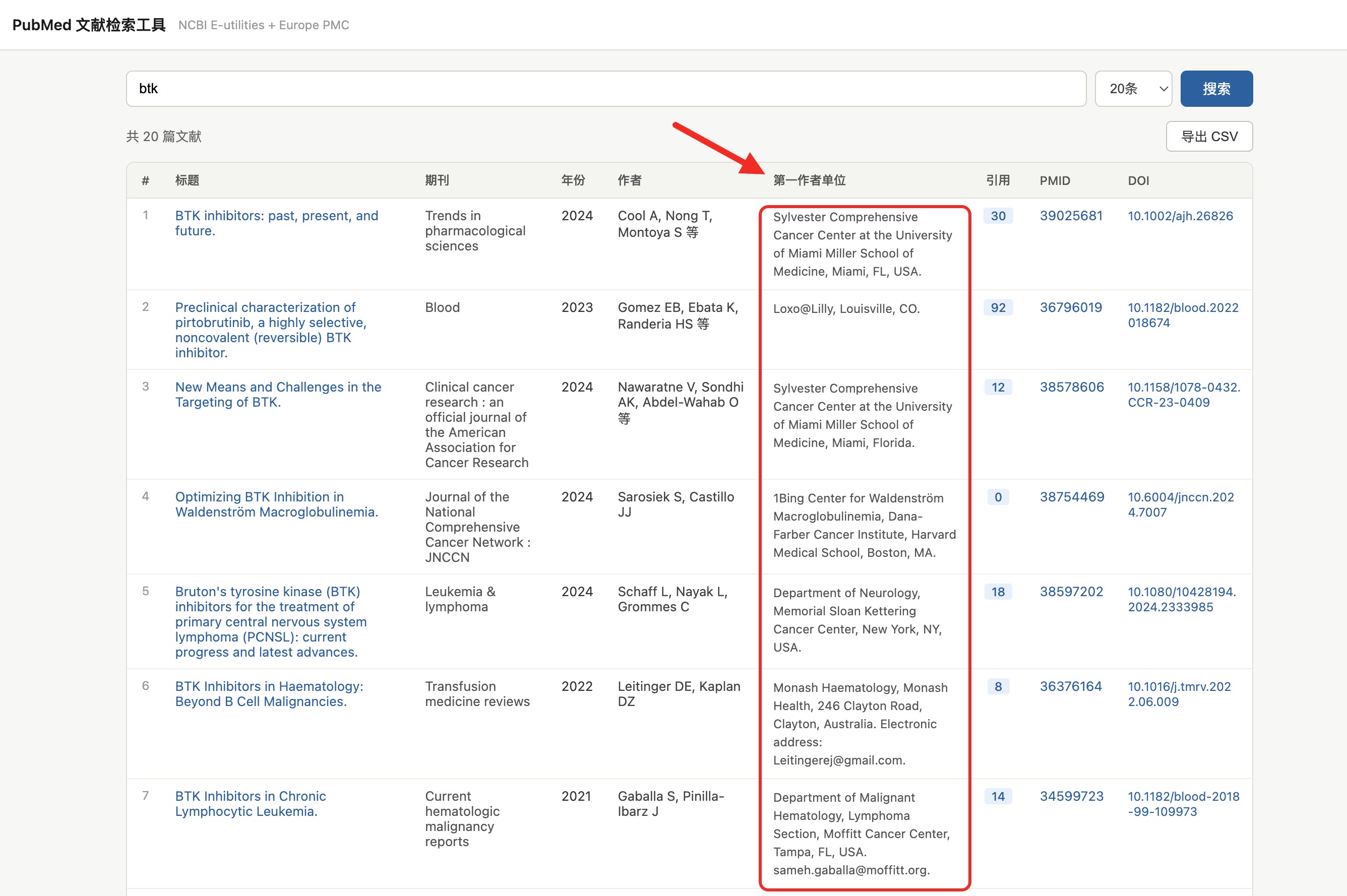1347x896 pixels.
Task: Click the citation count badge showing 30
Action: [998, 216]
